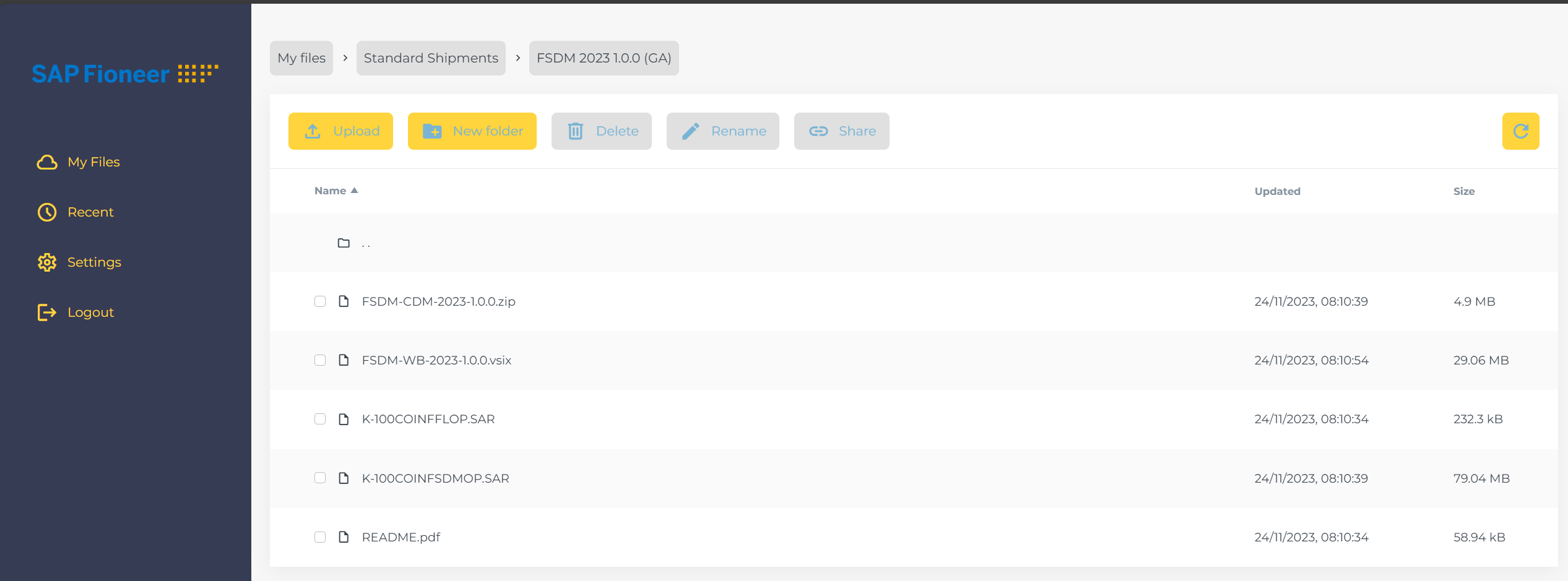The height and width of the screenshot is (581, 1568).
Task: Click the refresh icon button
Action: 1520,131
